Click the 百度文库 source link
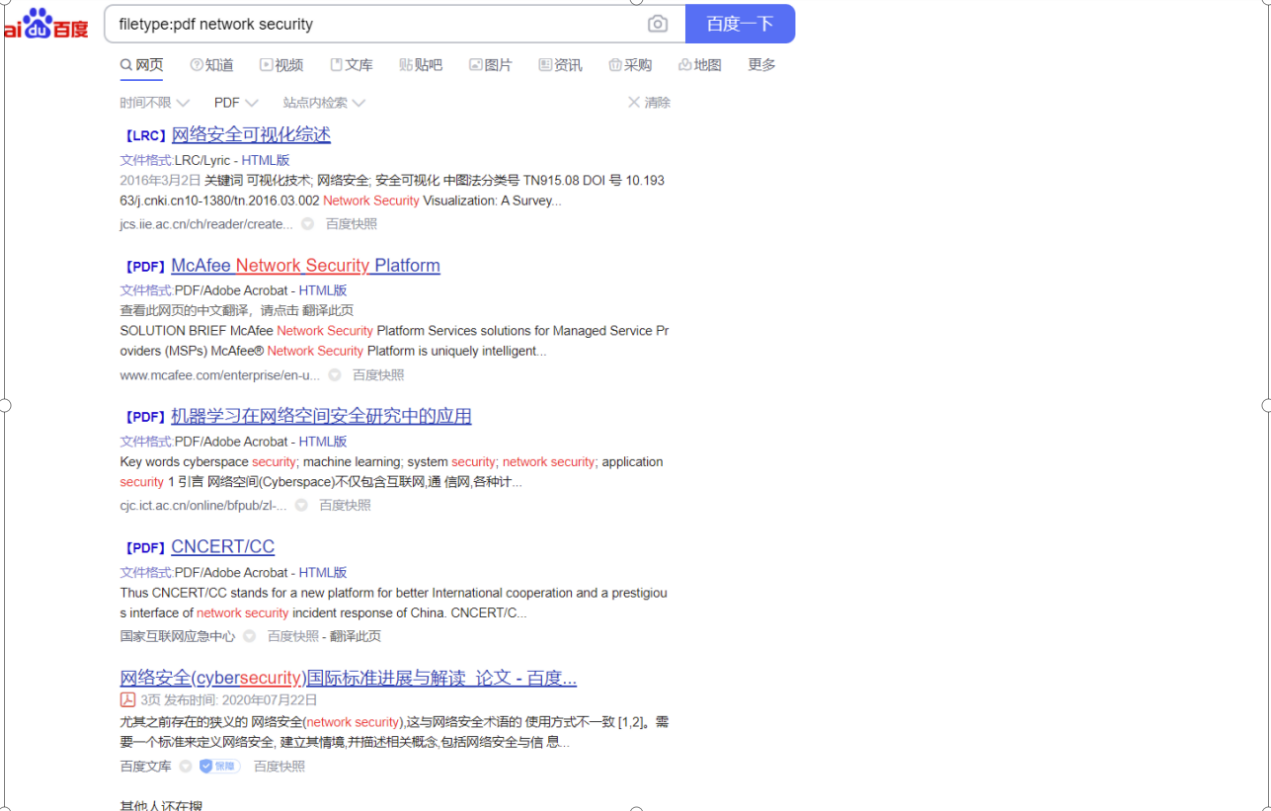 click(x=146, y=766)
